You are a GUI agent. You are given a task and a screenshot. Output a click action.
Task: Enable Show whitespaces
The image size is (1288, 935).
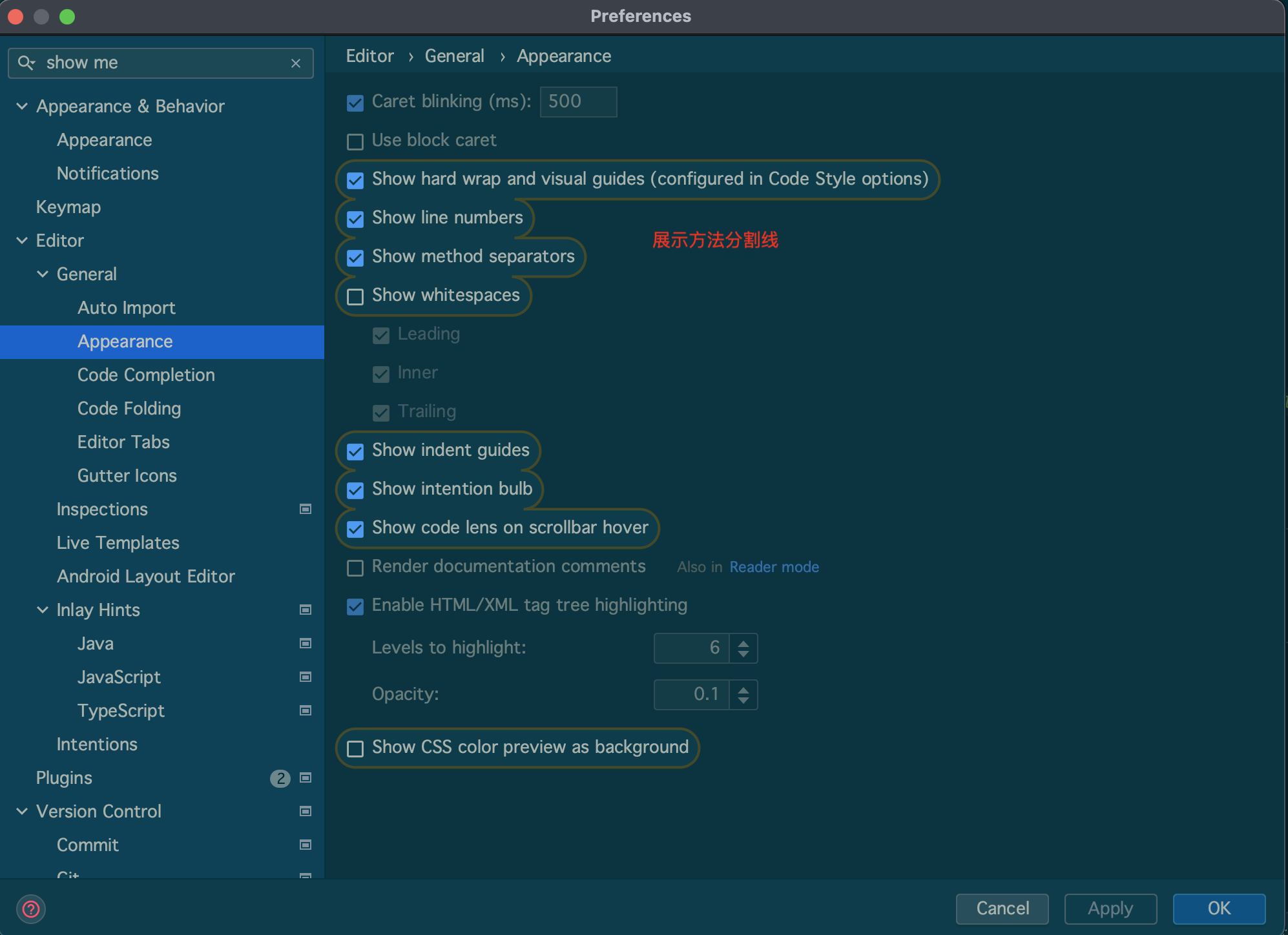(355, 296)
